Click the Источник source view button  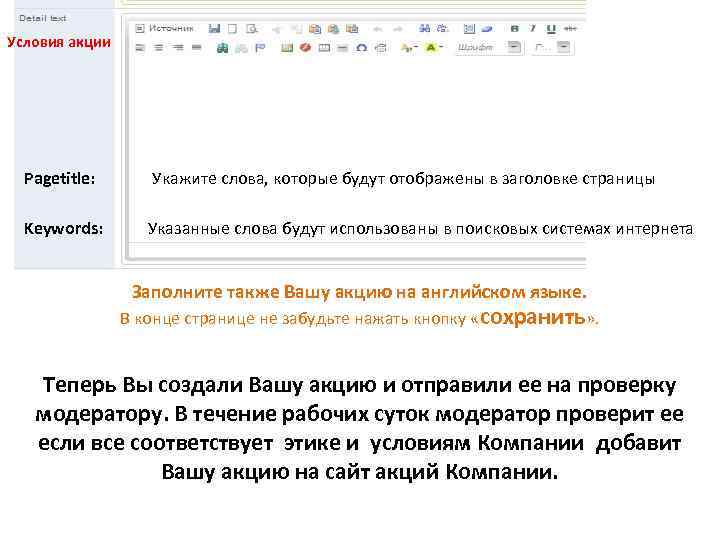pos(165,28)
